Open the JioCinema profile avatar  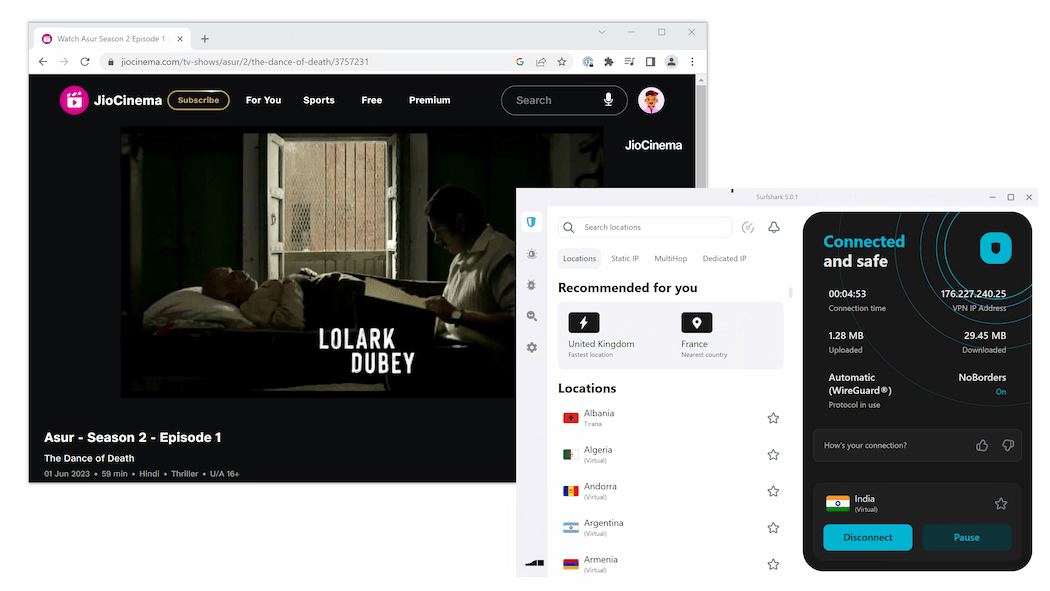tap(651, 100)
